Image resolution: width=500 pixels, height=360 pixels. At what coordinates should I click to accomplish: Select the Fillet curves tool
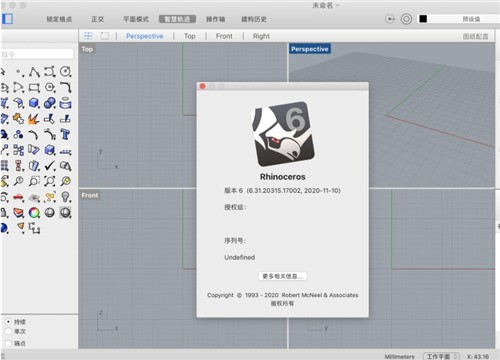click(65, 87)
